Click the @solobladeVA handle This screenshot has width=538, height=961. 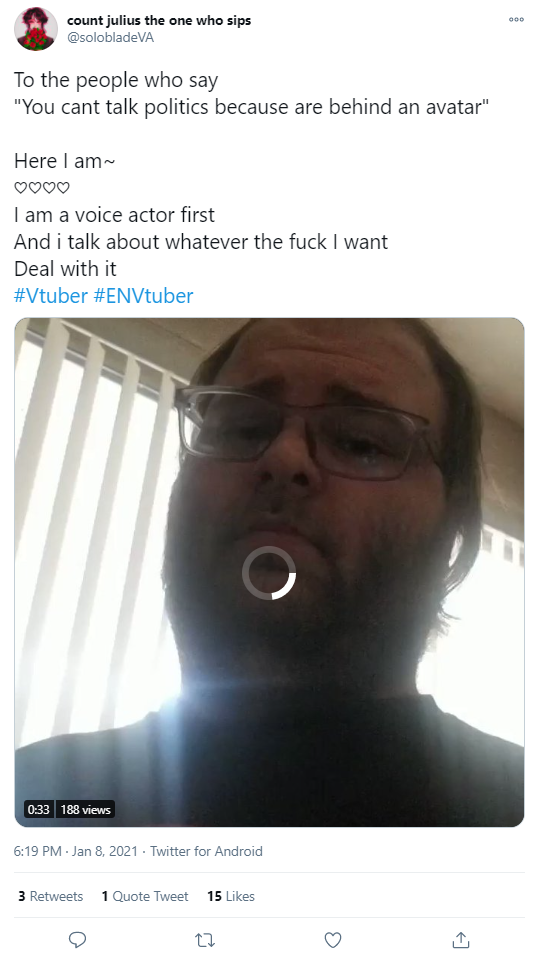pos(110,37)
